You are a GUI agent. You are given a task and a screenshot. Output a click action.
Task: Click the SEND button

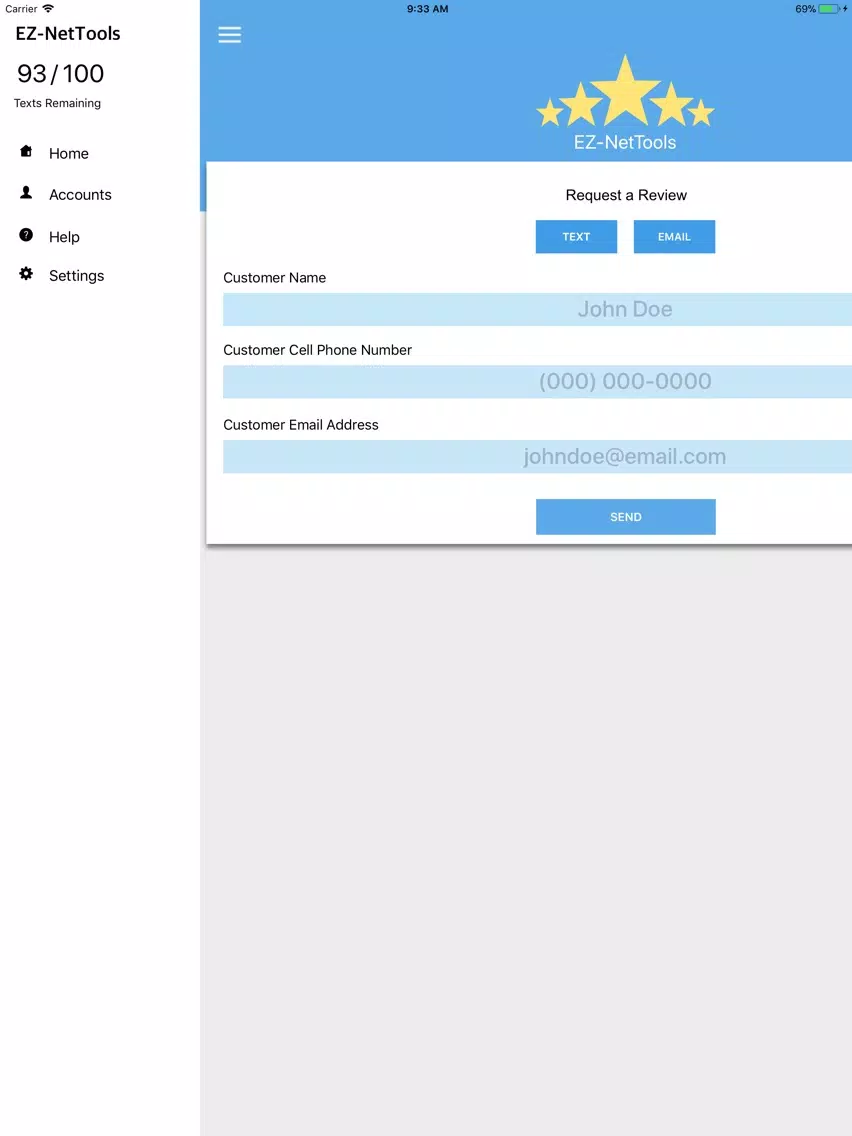click(x=625, y=517)
